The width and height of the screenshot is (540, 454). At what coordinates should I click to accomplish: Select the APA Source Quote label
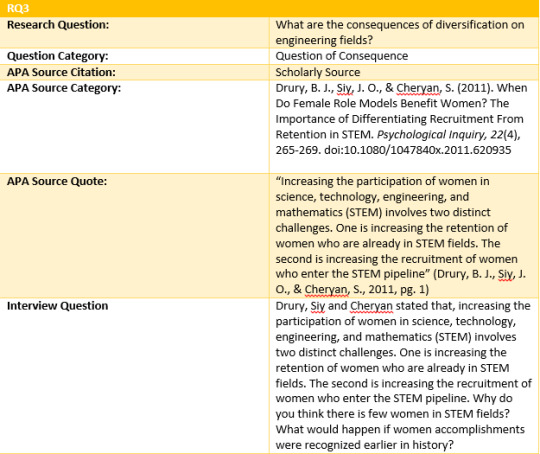(x=57, y=181)
